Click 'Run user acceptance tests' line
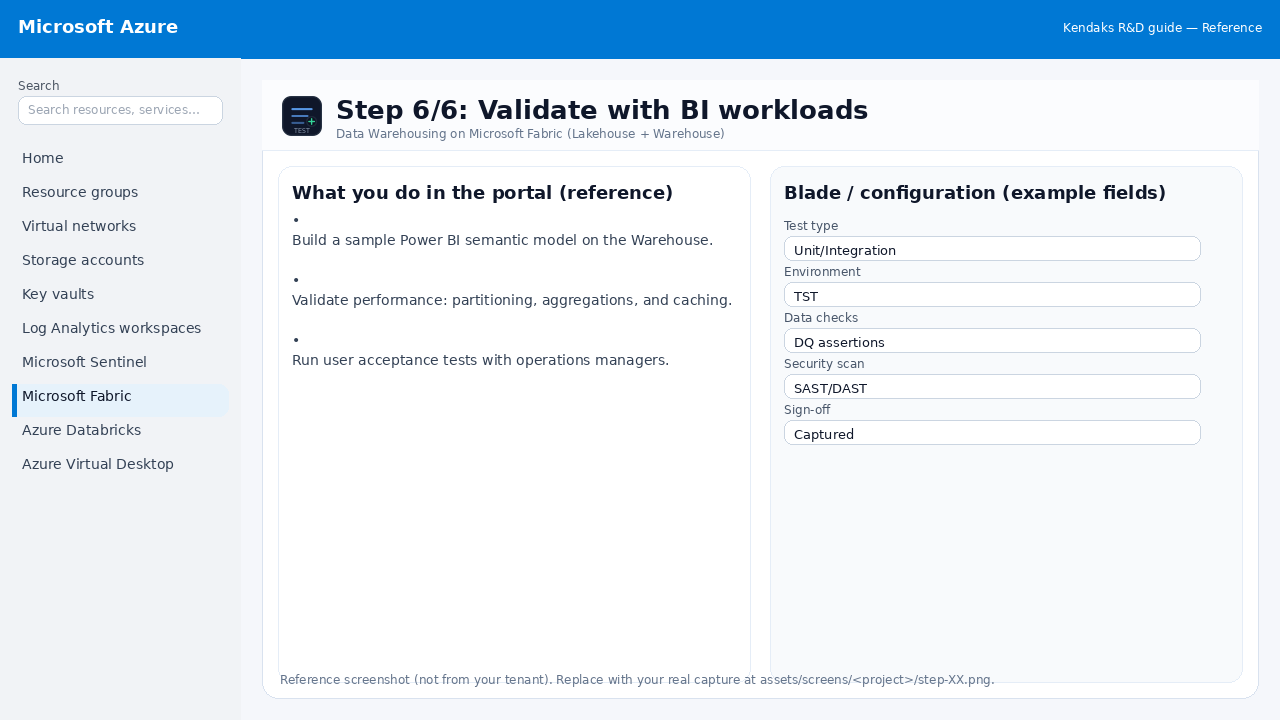This screenshot has height=720, width=1280. coord(480,360)
